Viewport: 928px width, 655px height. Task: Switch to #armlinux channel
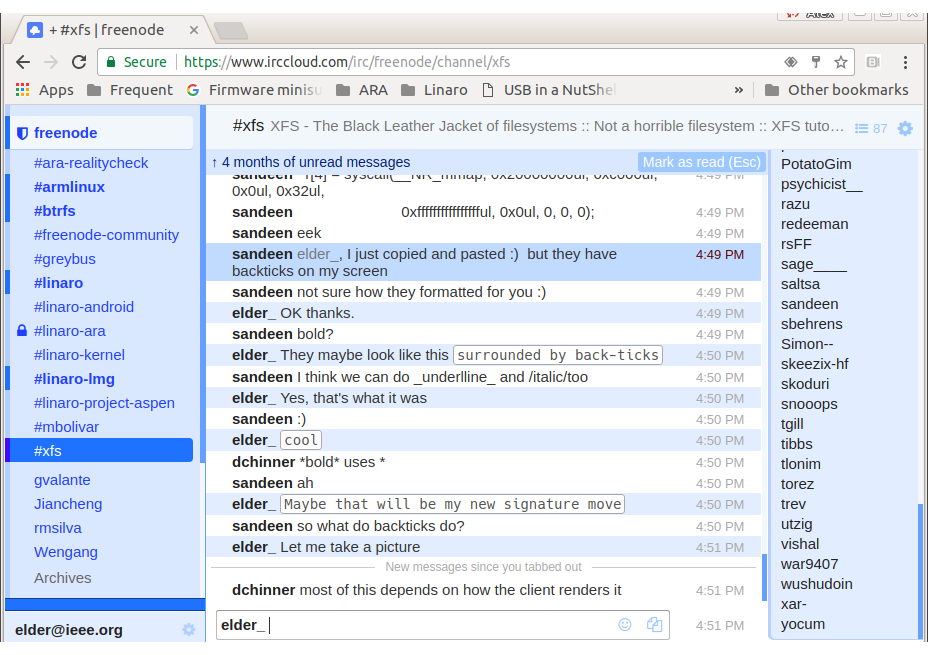(69, 187)
